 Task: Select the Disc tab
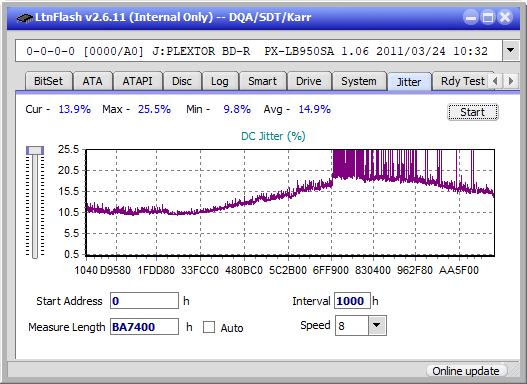(x=182, y=81)
